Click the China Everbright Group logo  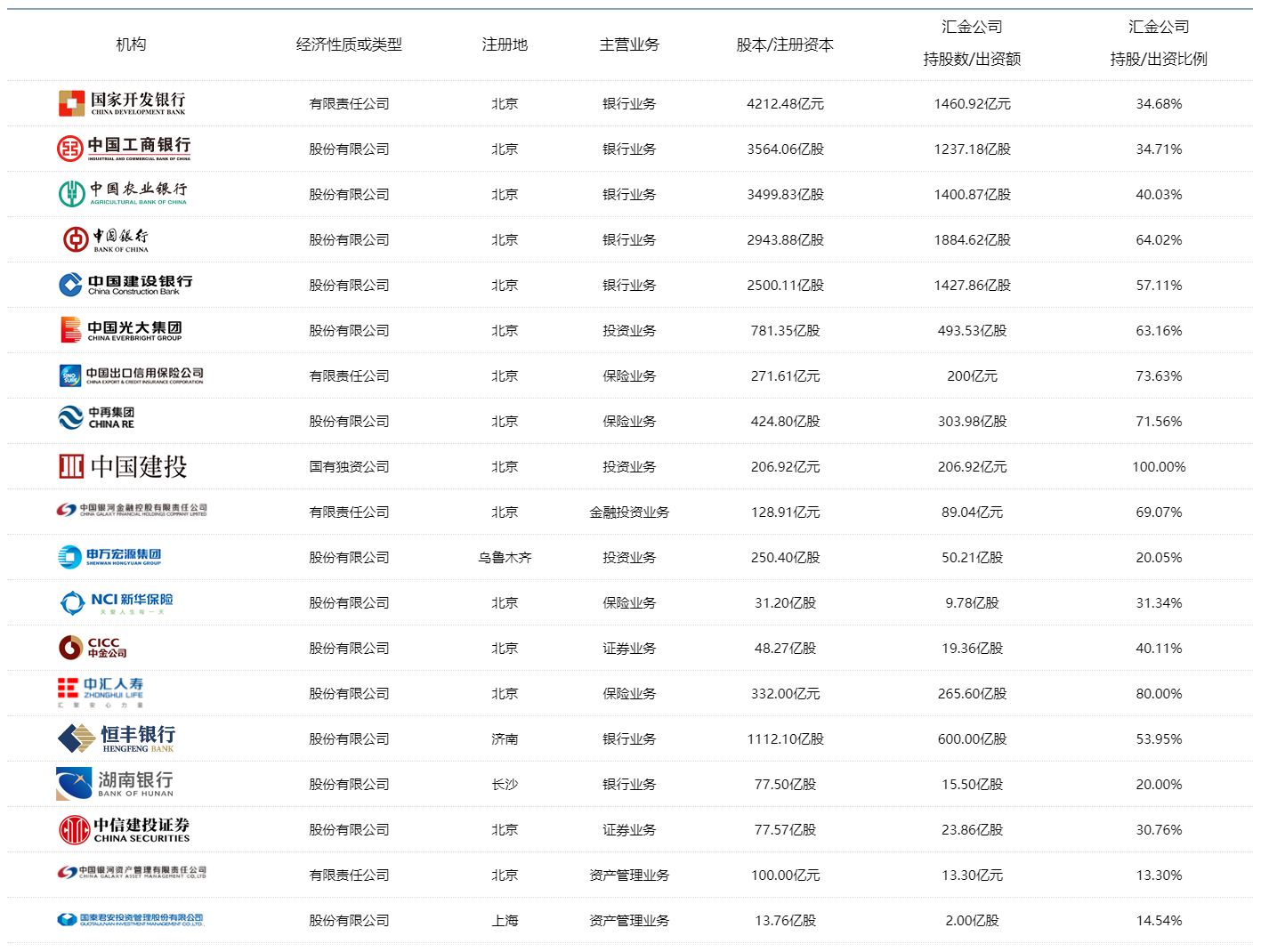tap(121, 330)
